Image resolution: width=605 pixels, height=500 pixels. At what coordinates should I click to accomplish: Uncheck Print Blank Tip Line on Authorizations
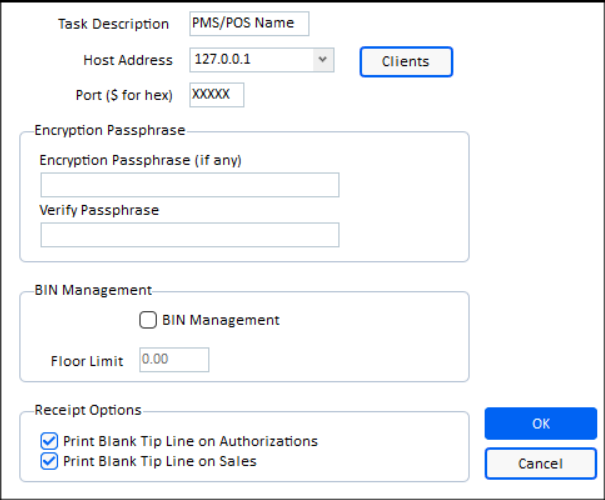click(49, 441)
